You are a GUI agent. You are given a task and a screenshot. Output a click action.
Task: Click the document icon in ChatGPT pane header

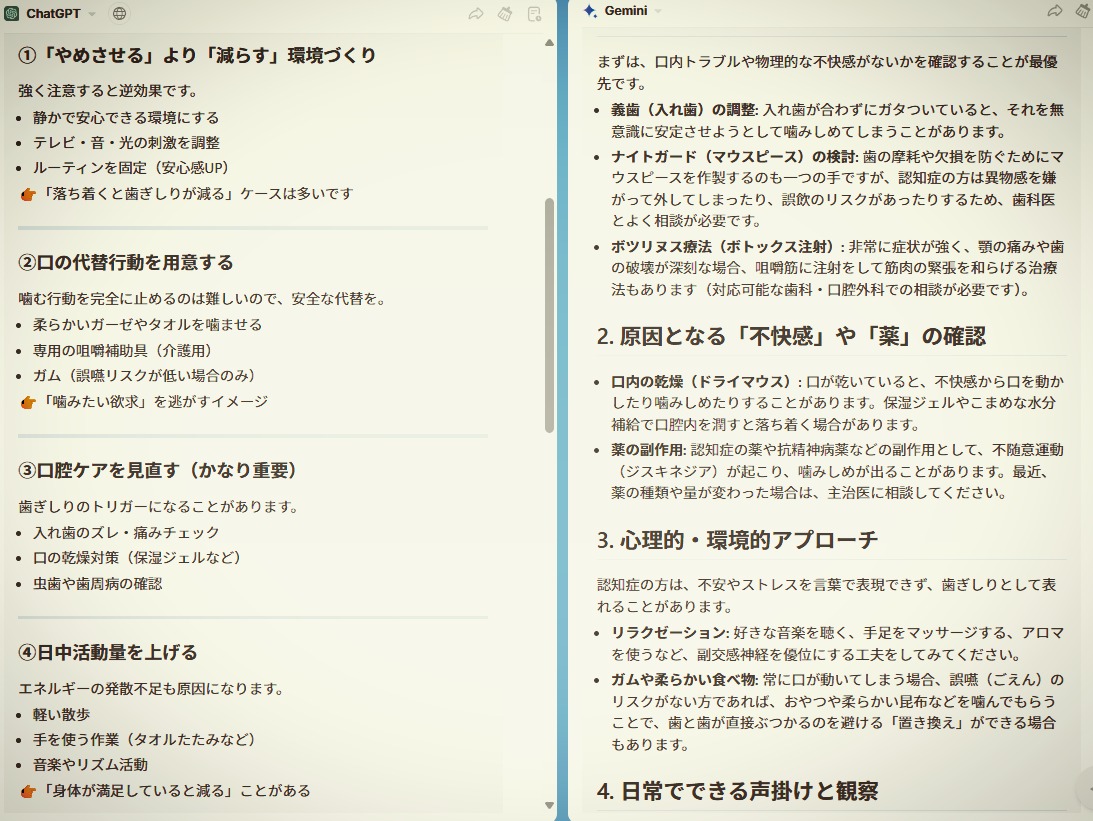535,14
